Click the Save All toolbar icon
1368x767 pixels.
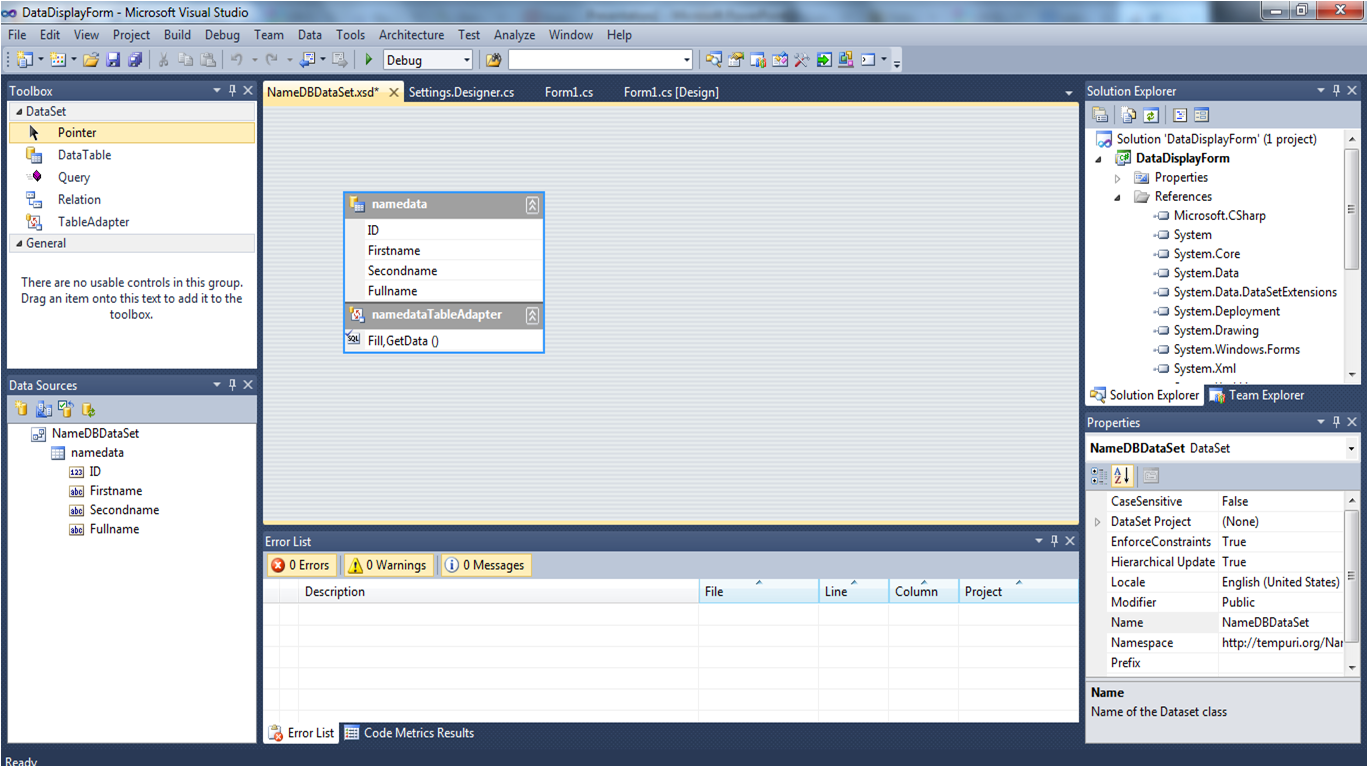[134, 60]
